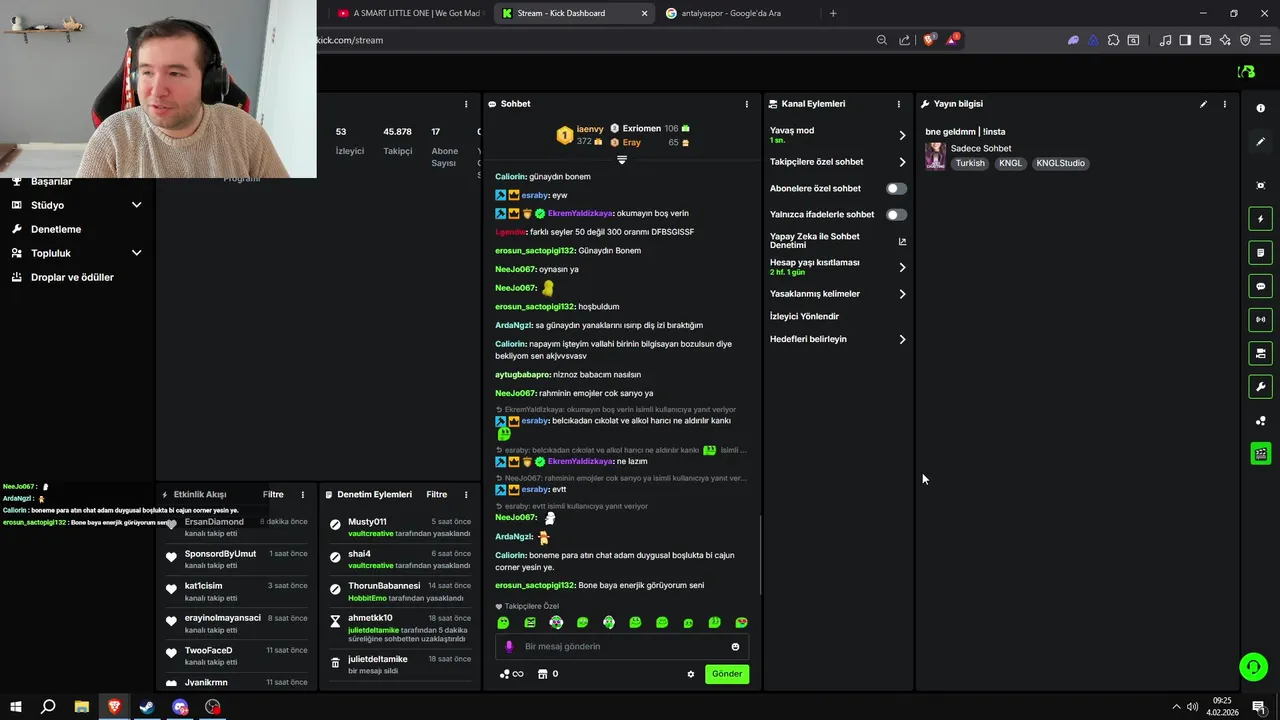
Task: Switch to antalyaspor Google search tab
Action: pyautogui.click(x=732, y=13)
